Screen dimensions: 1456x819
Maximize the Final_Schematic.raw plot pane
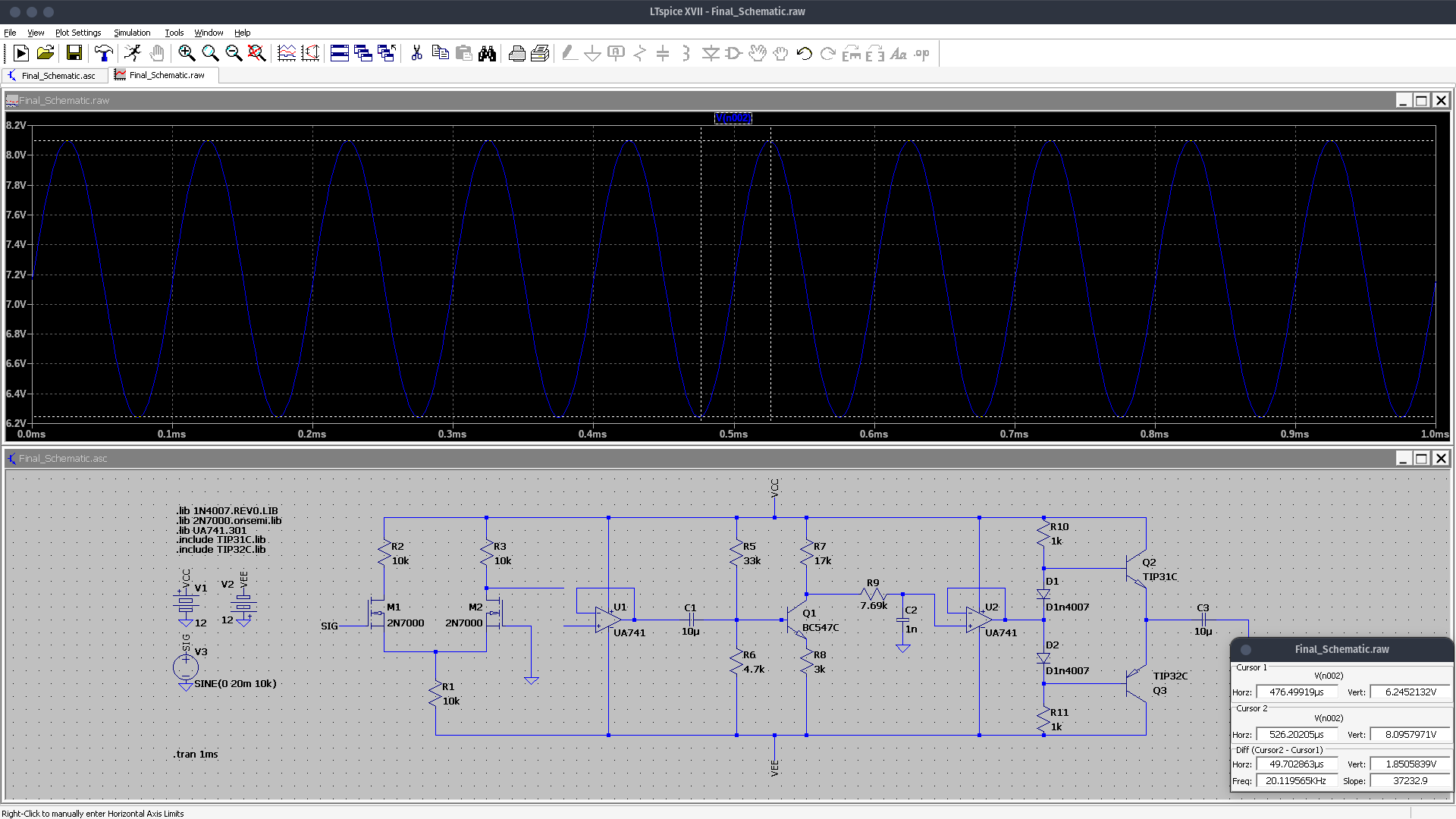[x=1422, y=100]
